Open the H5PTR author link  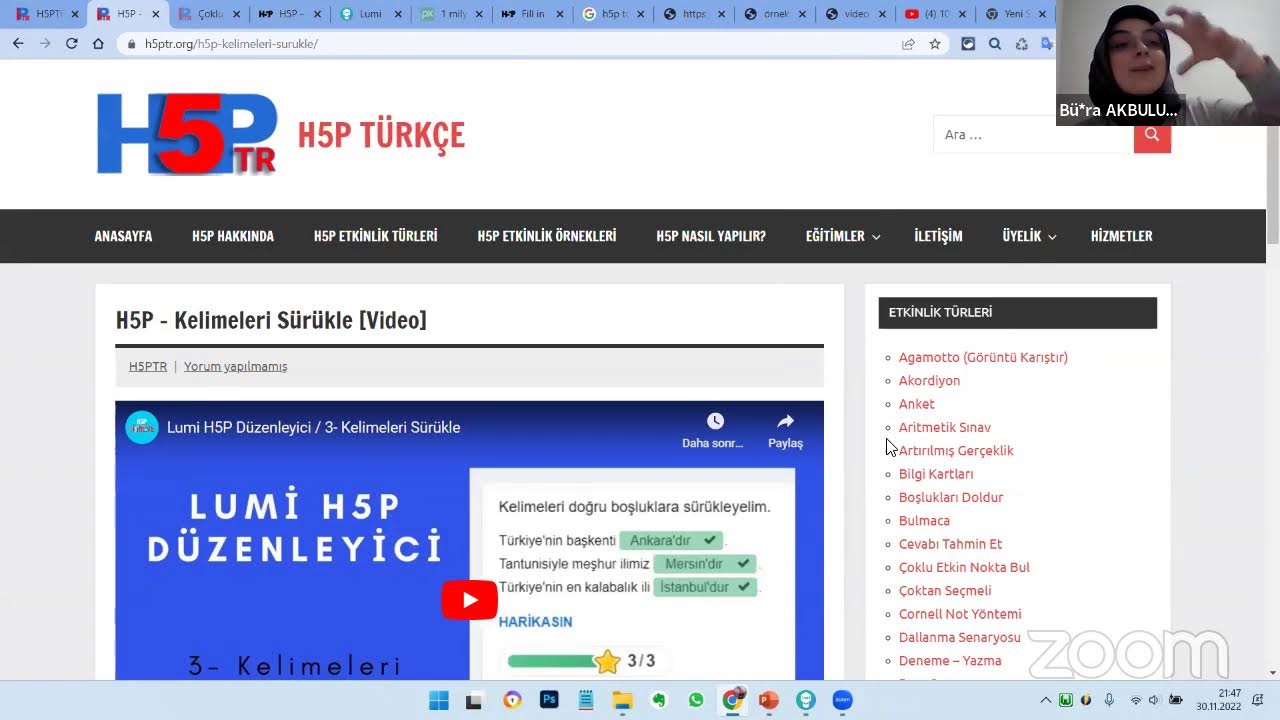pyautogui.click(x=148, y=366)
